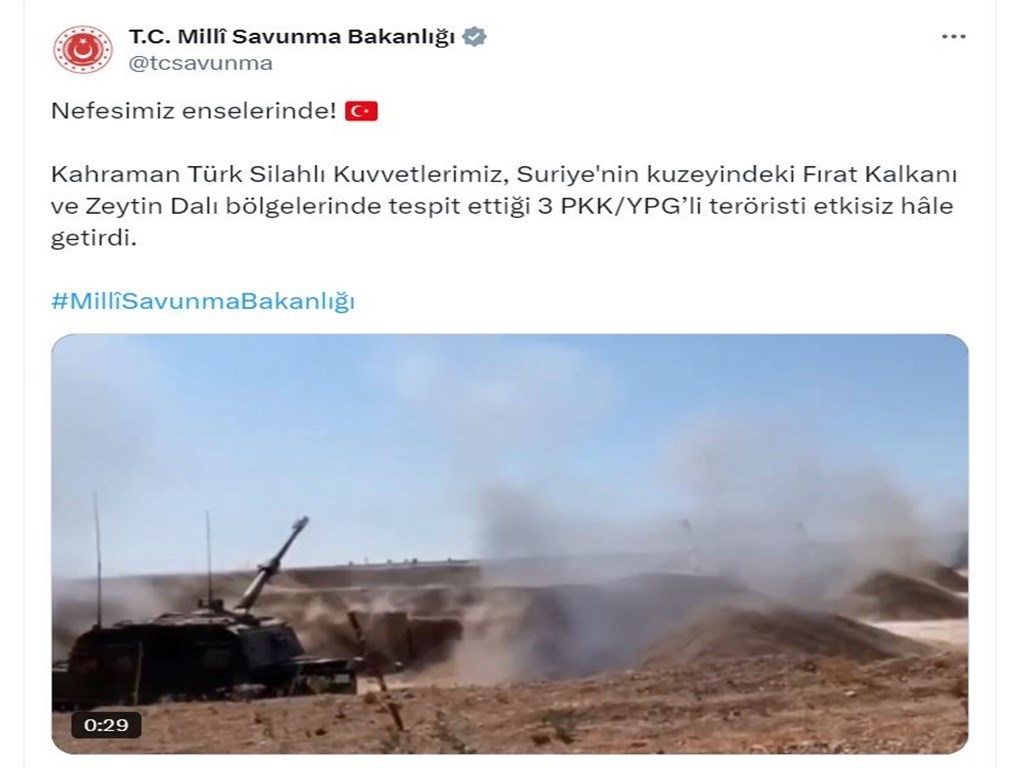The height and width of the screenshot is (768, 1024).
Task: Click the "Nefesimiz enselerinde!" headline text
Action: 193,111
